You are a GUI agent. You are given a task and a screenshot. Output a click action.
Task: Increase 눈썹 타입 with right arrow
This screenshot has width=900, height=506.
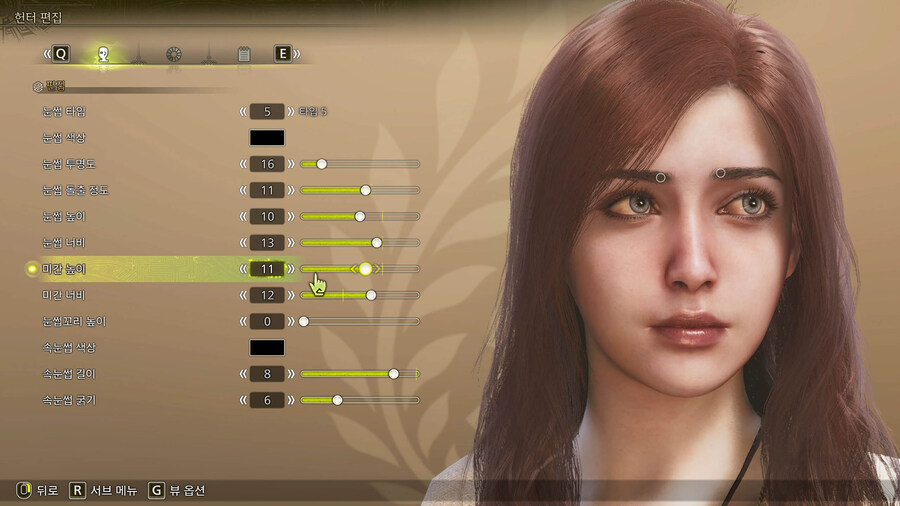click(x=292, y=111)
